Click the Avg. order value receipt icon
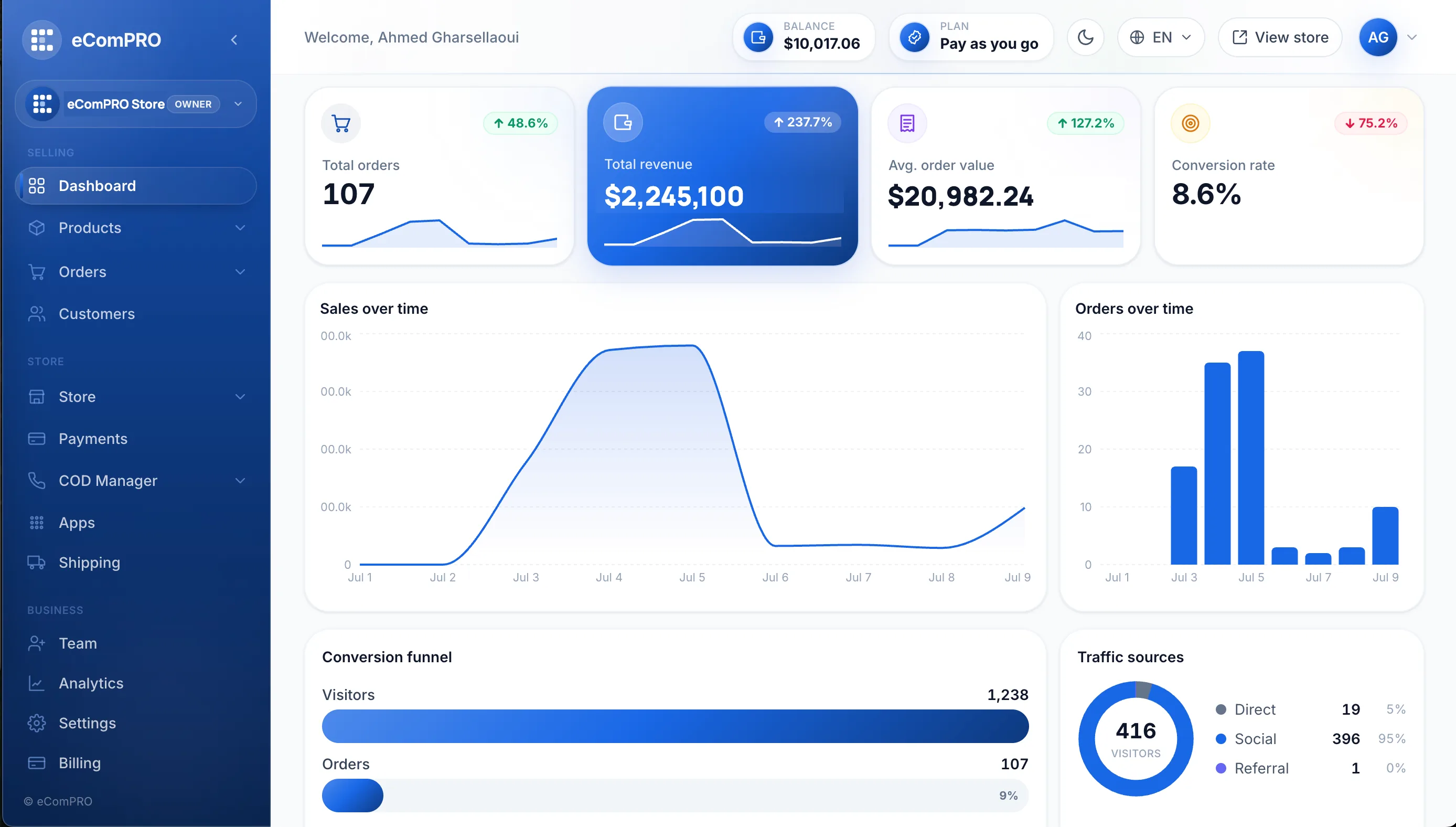The image size is (1456, 827). pyautogui.click(x=907, y=123)
